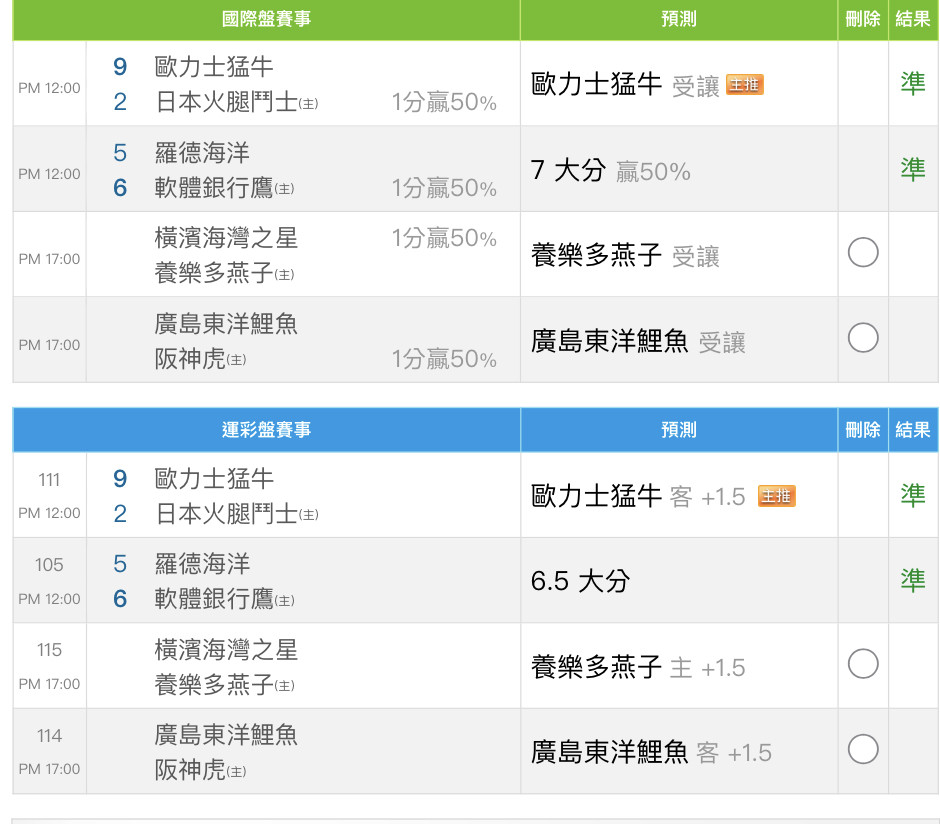Click 日本火腿鬥士 team in 國際盤 match
940x824 pixels.
[236, 102]
